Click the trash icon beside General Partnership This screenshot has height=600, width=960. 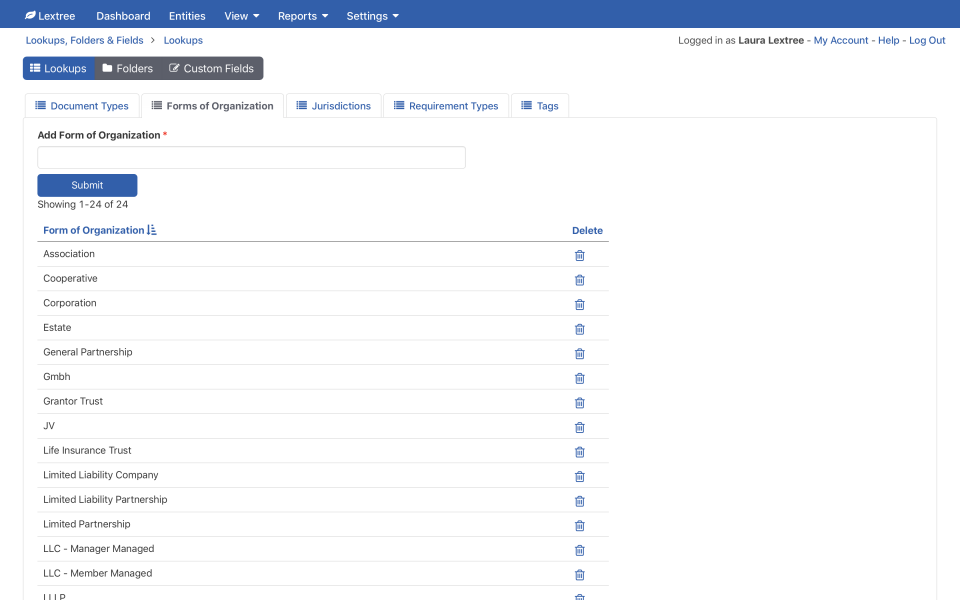tap(579, 353)
